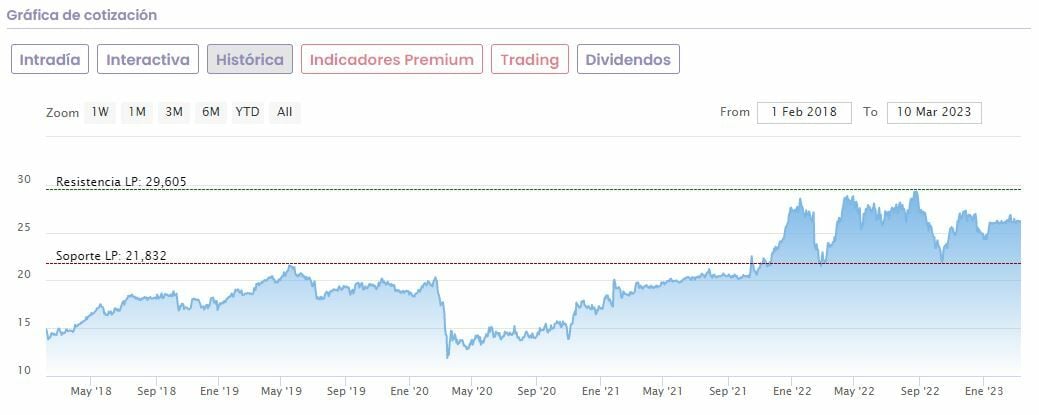This screenshot has width=1039, height=415.
Task: Click the Sep '22 price peak
Action: pos(915,192)
